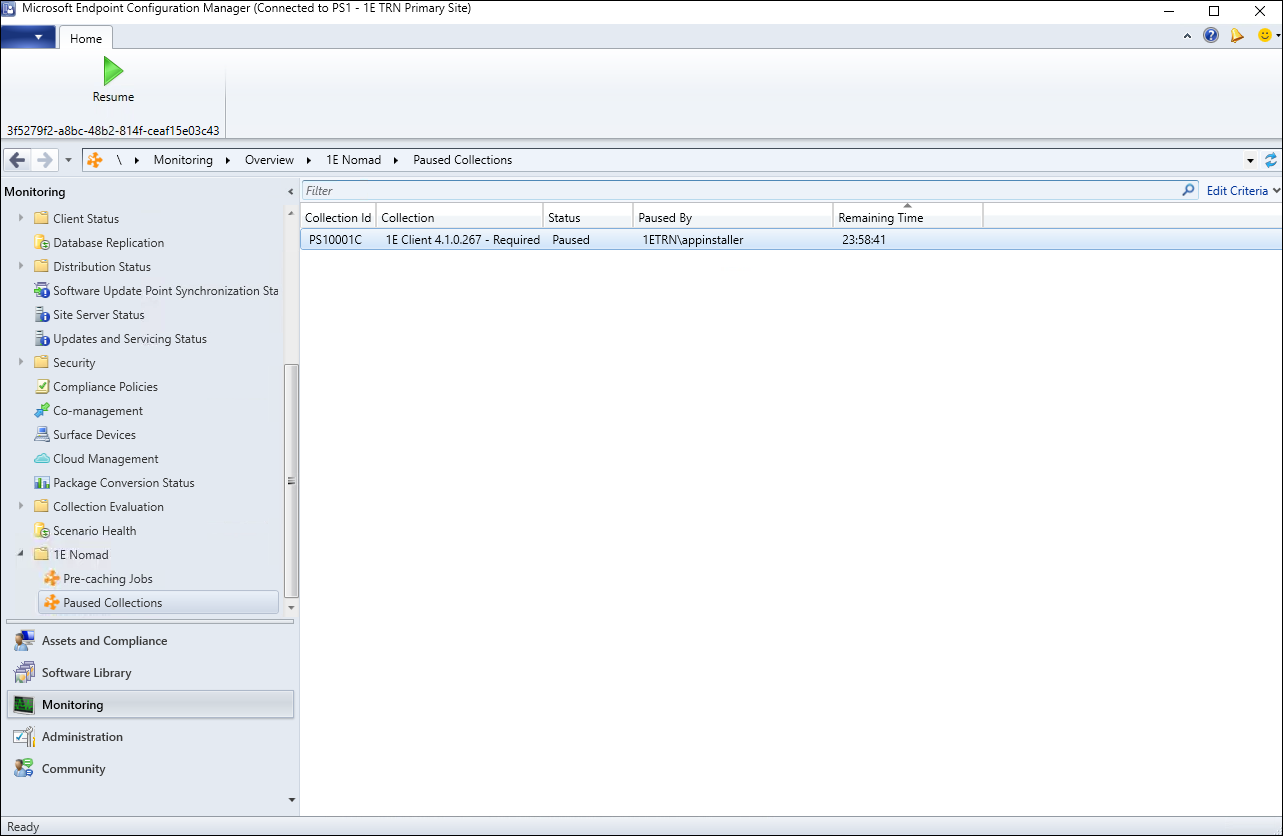This screenshot has width=1283, height=836.
Task: Open the blue application menu button
Action: click(29, 37)
